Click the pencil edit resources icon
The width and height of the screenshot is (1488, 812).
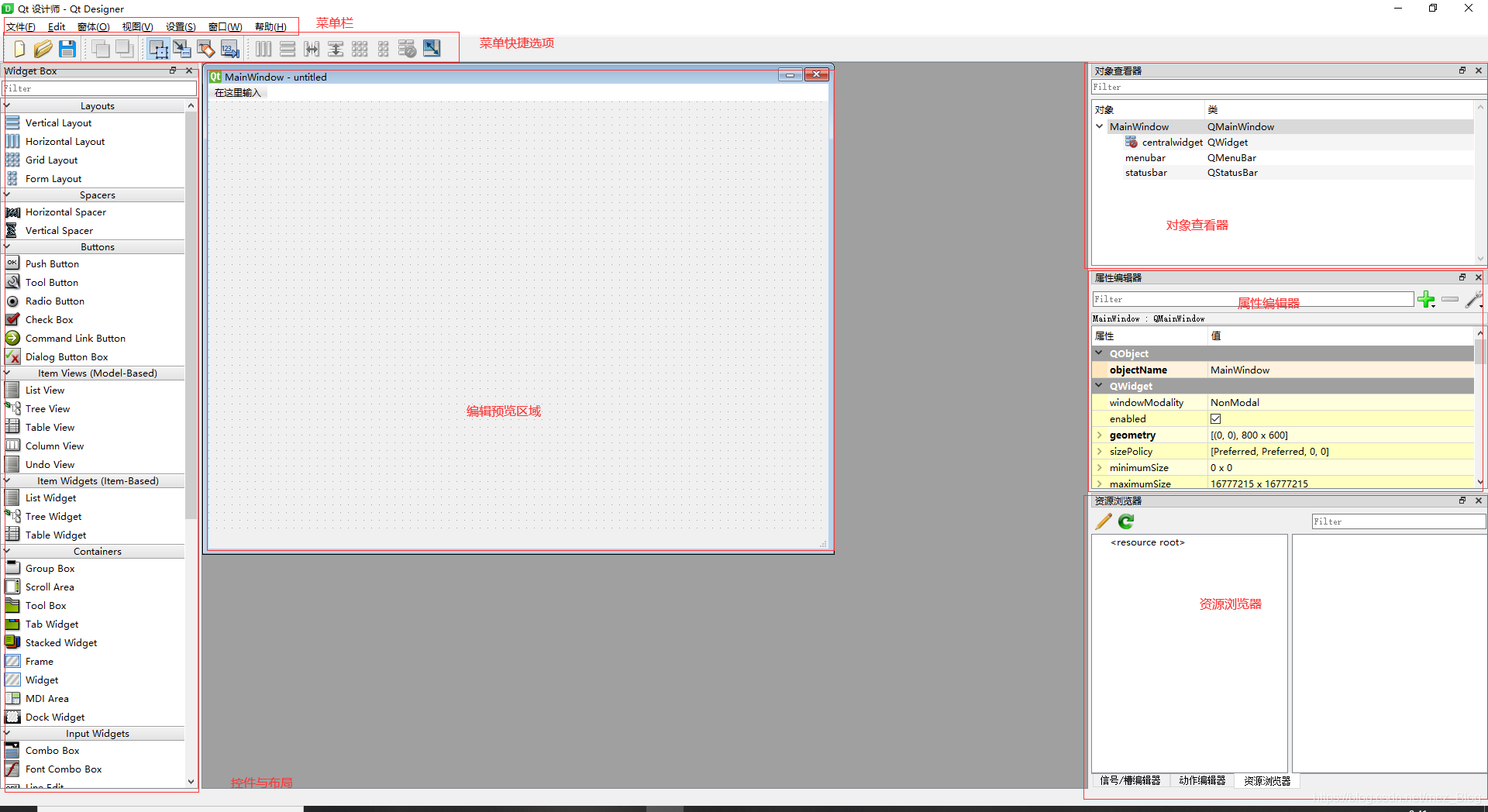tap(1104, 521)
